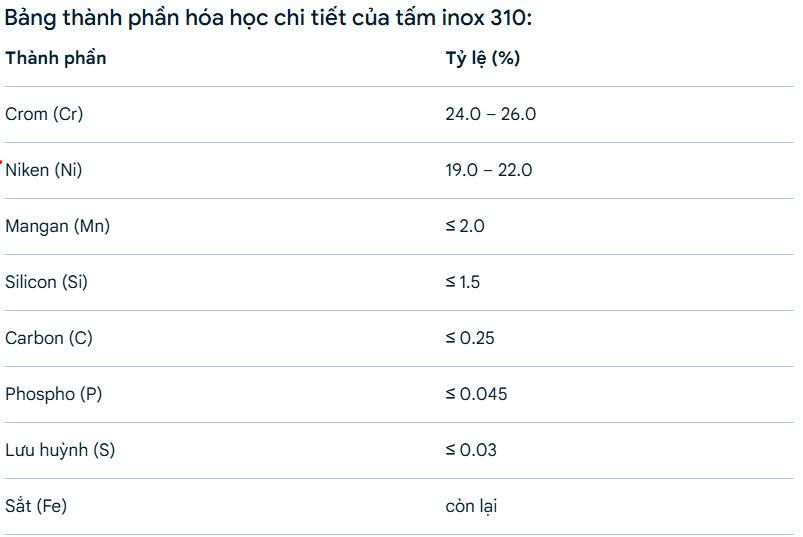This screenshot has height=537, width=803.
Task: Click the '≤ 0.045' phosphorus value
Action: 476,394
